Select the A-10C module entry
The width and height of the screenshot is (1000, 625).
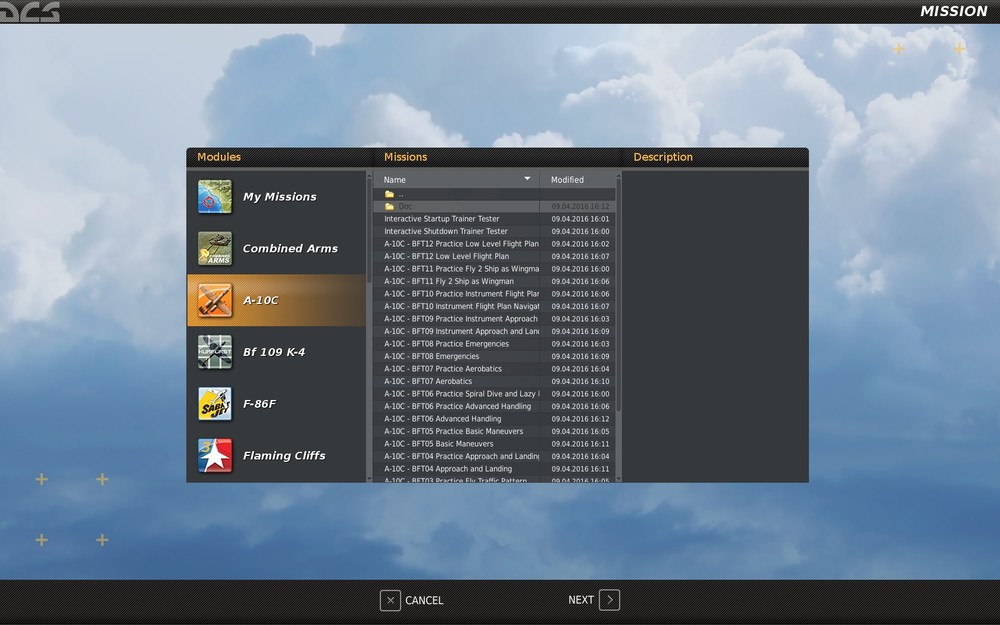tap(276, 300)
